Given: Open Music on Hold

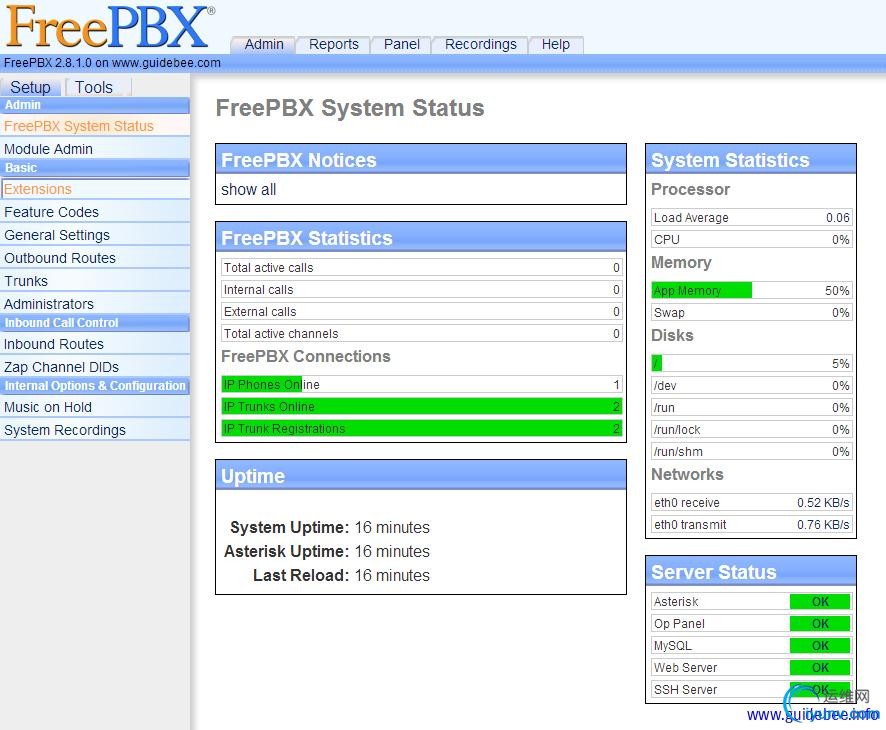Looking at the screenshot, I should pos(95,407).
